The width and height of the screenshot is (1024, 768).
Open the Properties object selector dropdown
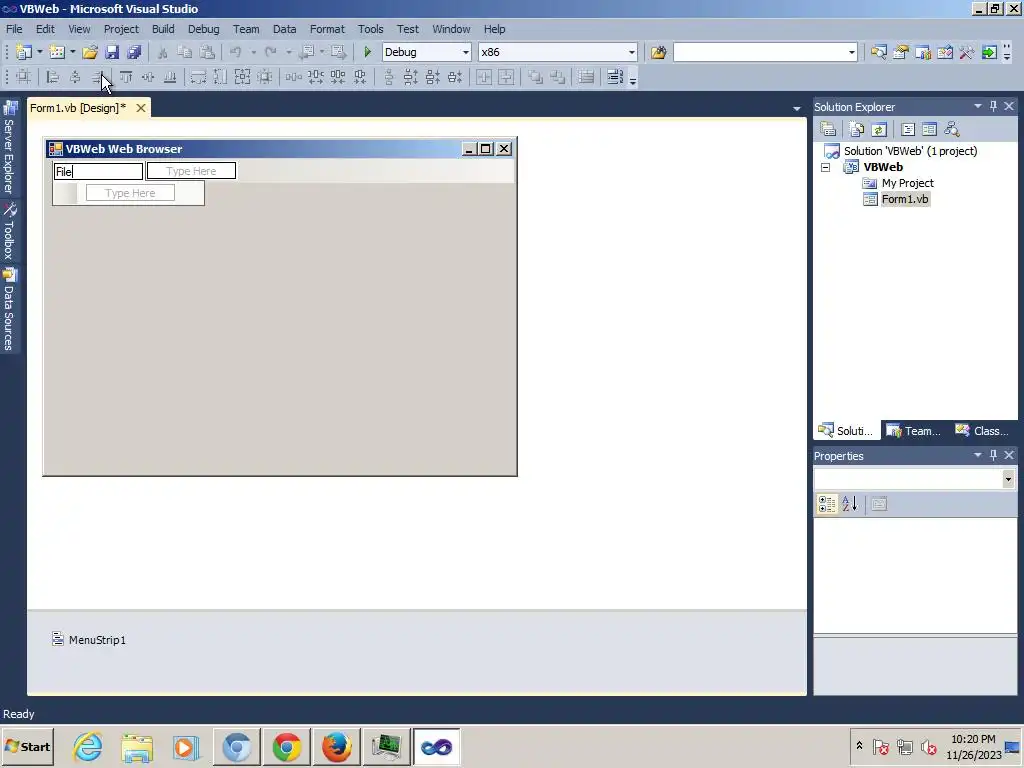(1008, 479)
